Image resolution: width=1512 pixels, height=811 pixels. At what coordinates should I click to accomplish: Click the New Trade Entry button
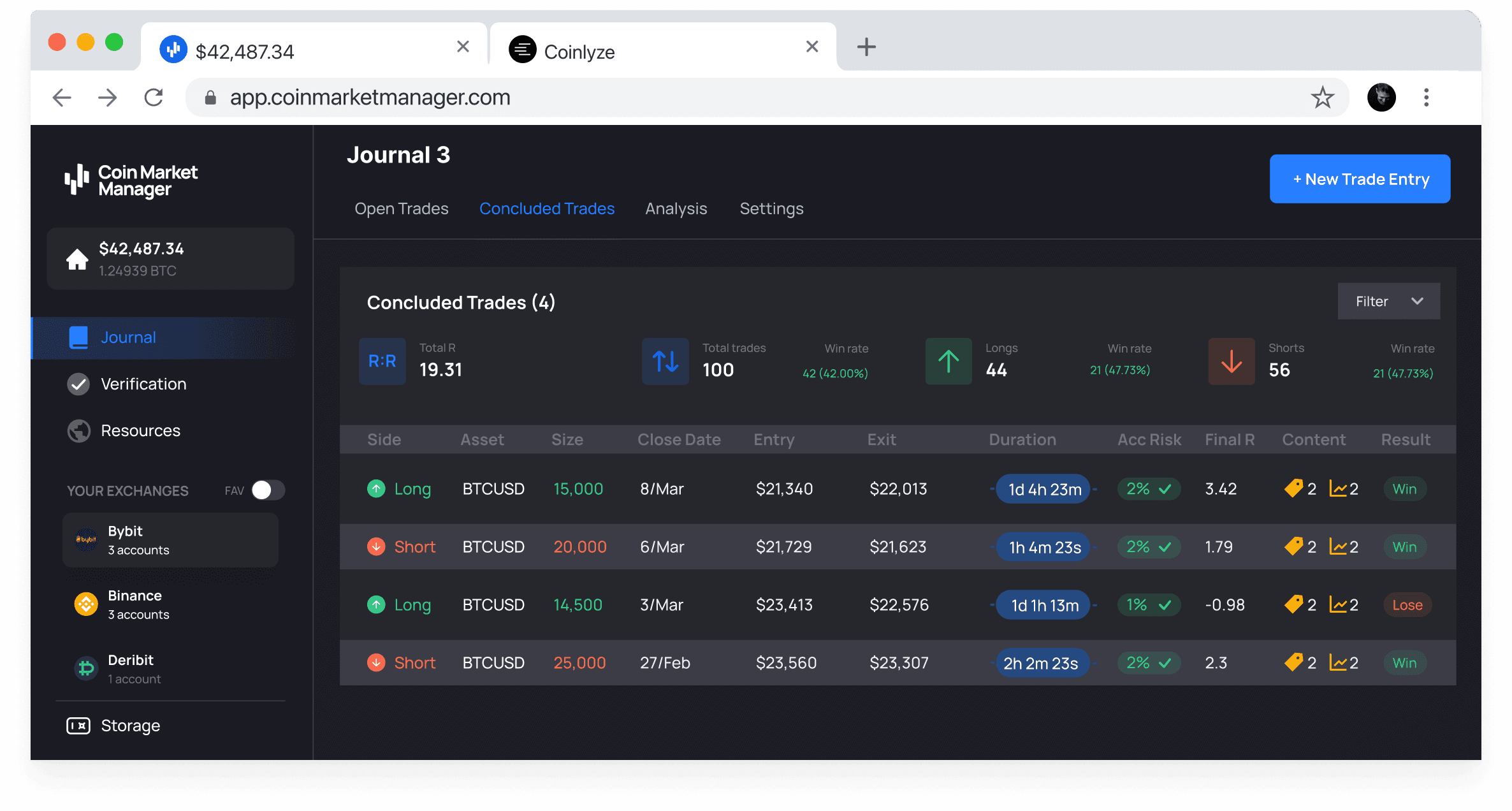point(1361,179)
